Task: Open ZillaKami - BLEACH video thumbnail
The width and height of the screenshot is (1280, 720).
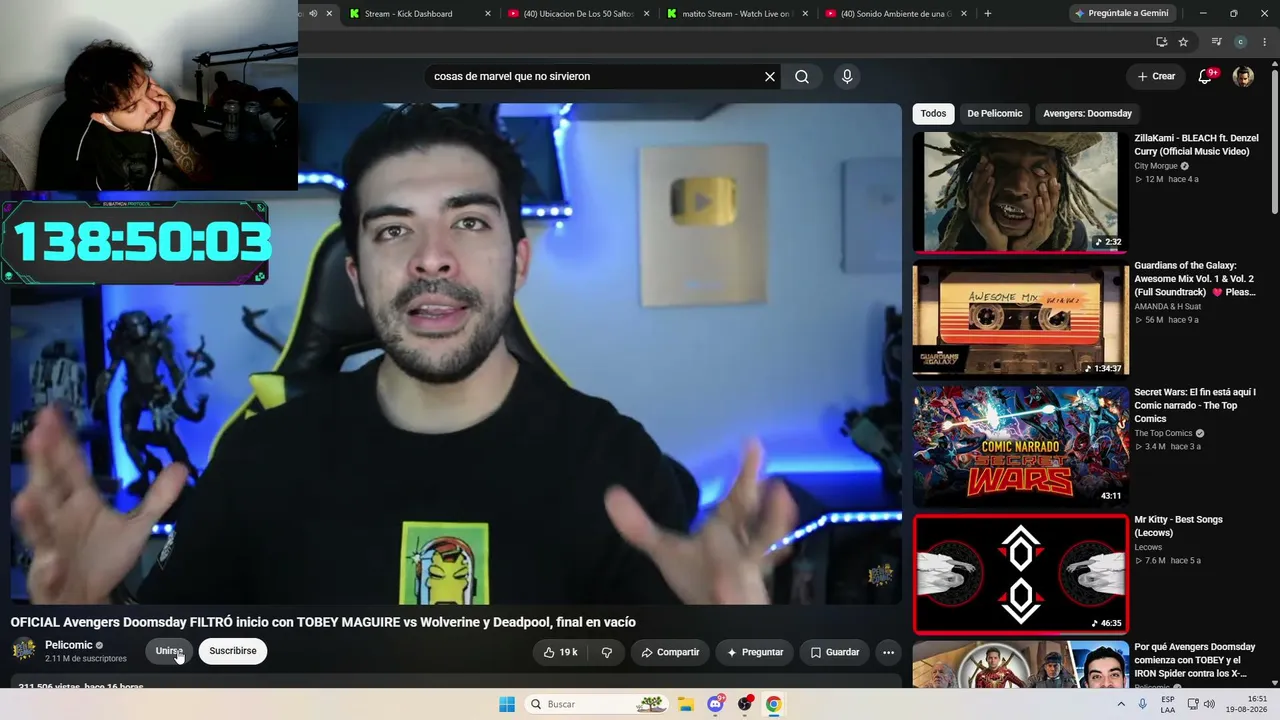Action: 1020,192
